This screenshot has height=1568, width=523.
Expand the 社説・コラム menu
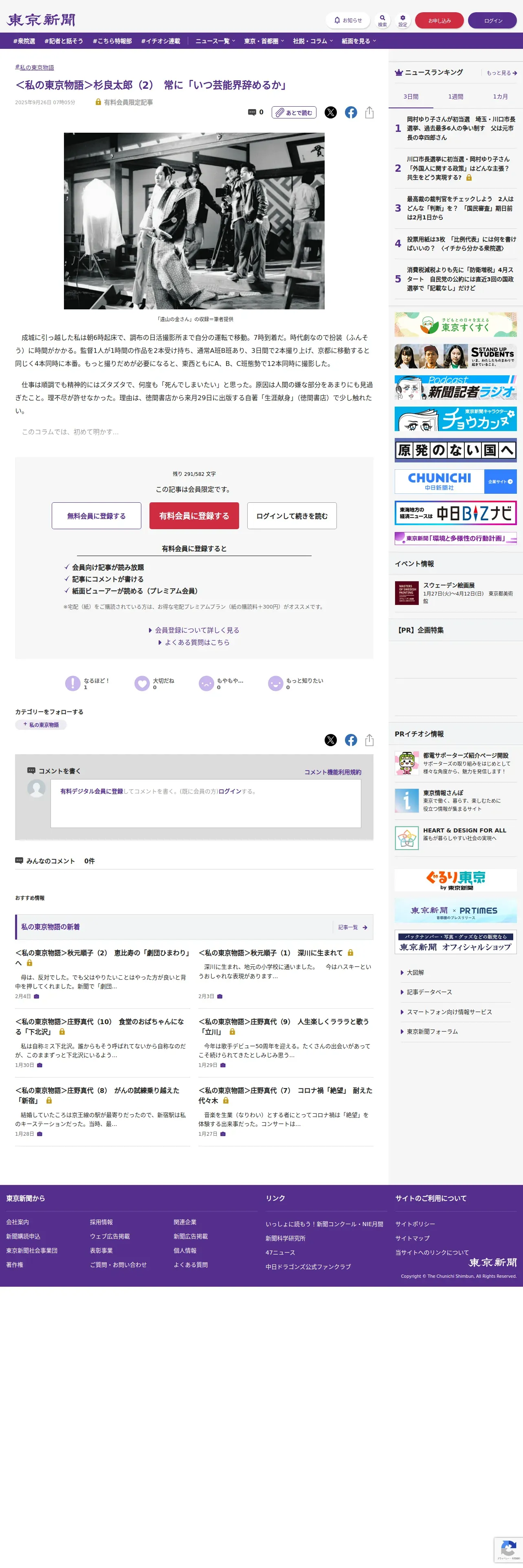(x=313, y=42)
